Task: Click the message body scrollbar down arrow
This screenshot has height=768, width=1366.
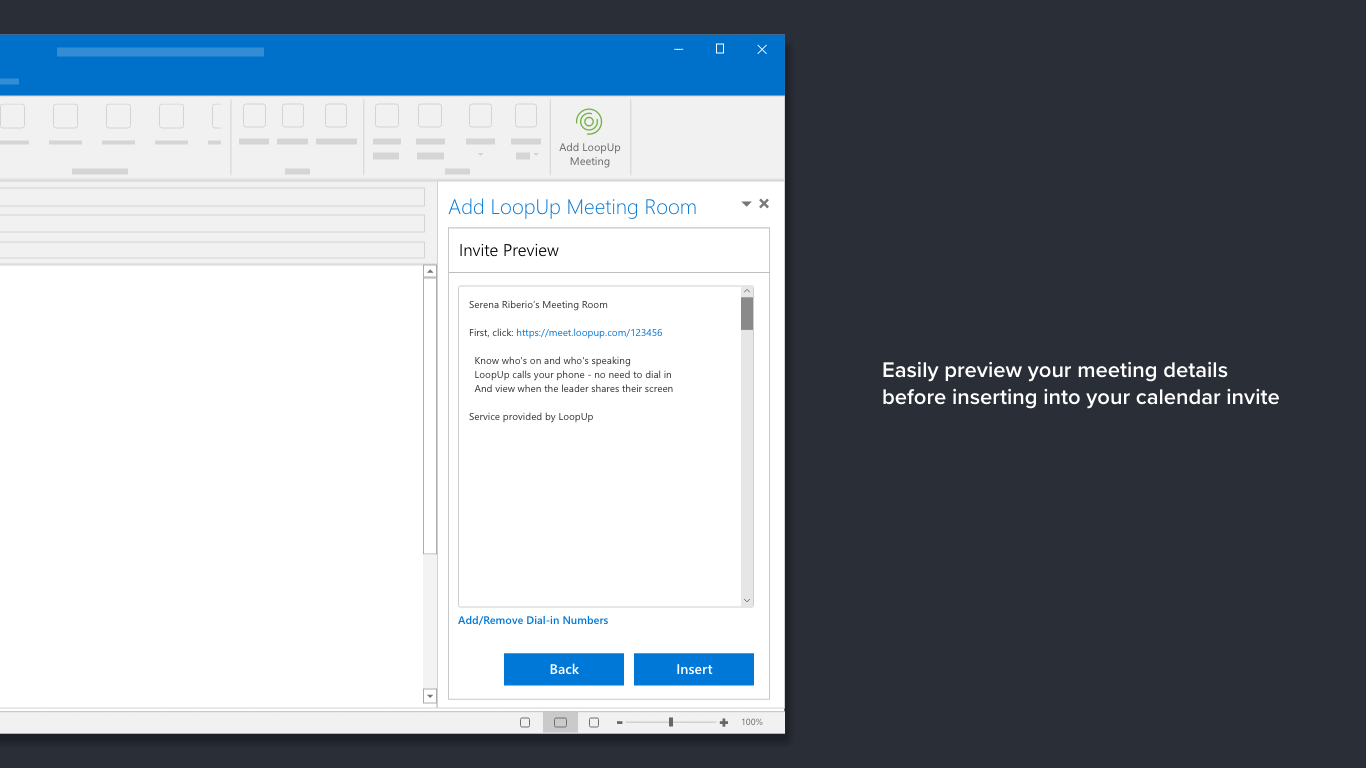Action: click(430, 696)
